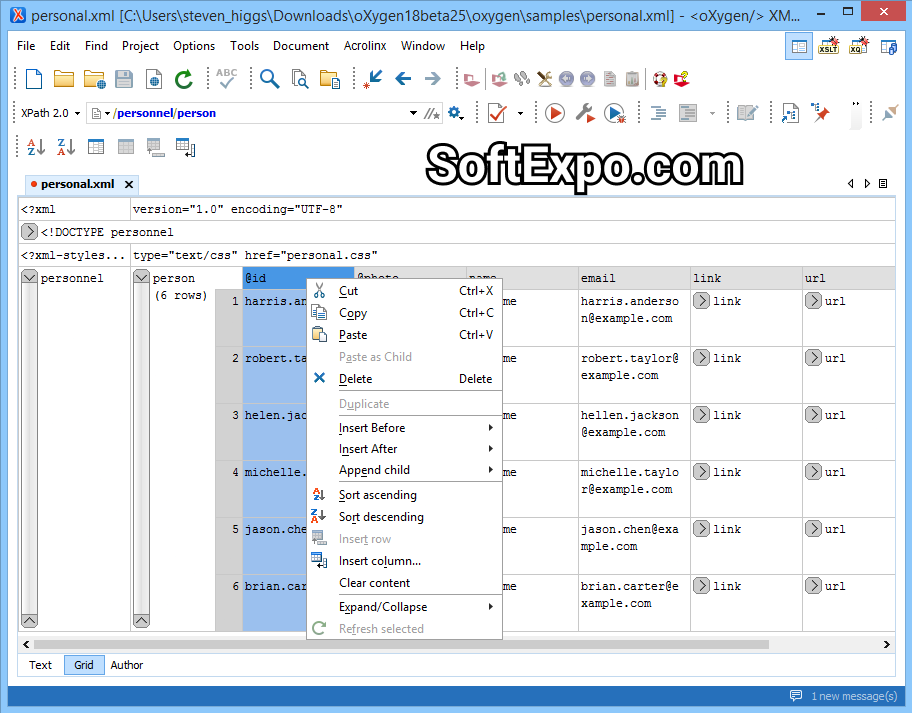Create a new document with the New icon
This screenshot has width=912, height=713.
[x=33, y=78]
